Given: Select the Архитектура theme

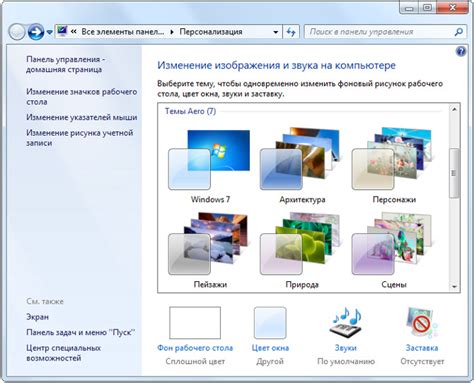Looking at the screenshot, I should tap(302, 166).
